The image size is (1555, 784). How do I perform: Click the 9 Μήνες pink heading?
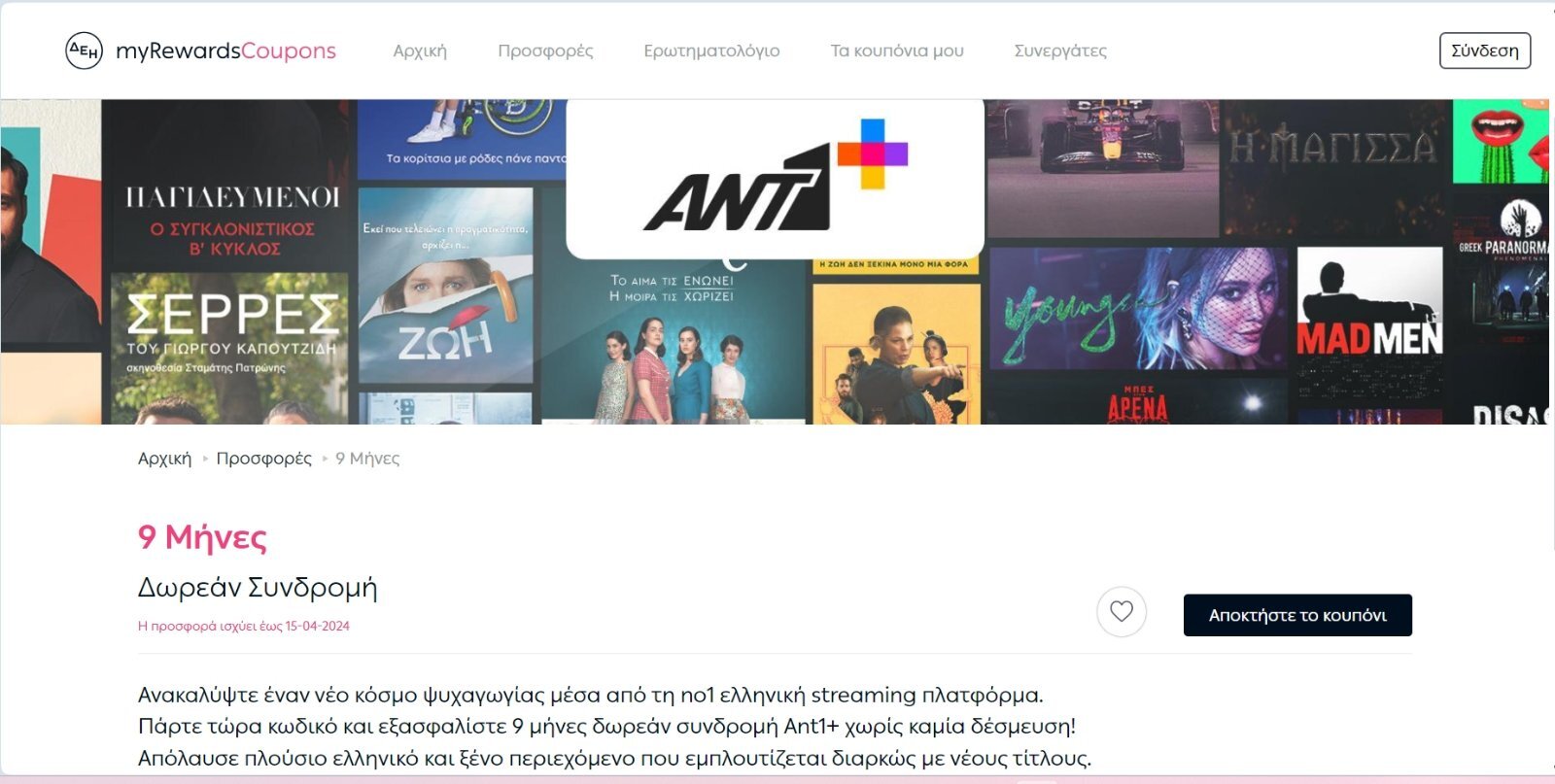point(202,537)
